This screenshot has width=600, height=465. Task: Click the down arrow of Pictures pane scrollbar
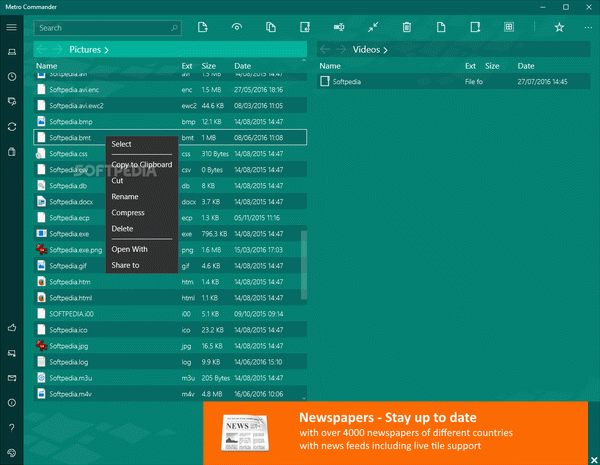304,398
